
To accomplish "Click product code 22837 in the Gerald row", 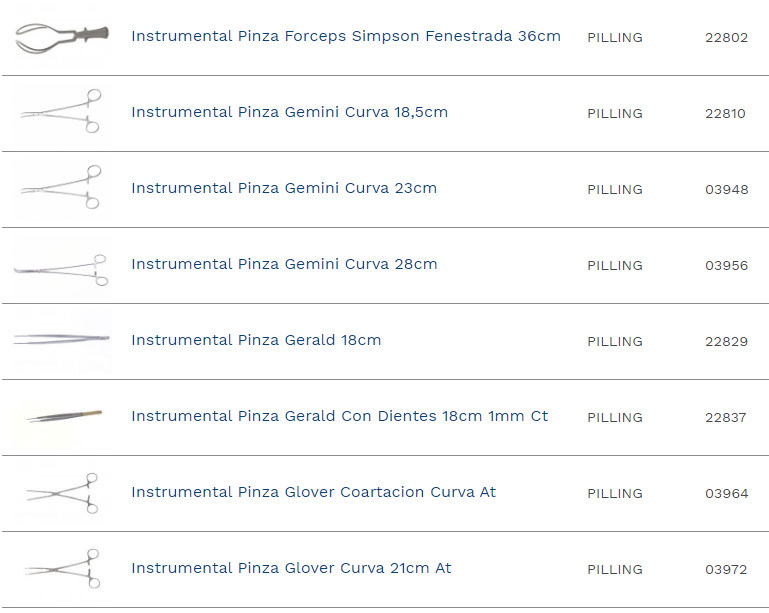I will pos(726,418).
